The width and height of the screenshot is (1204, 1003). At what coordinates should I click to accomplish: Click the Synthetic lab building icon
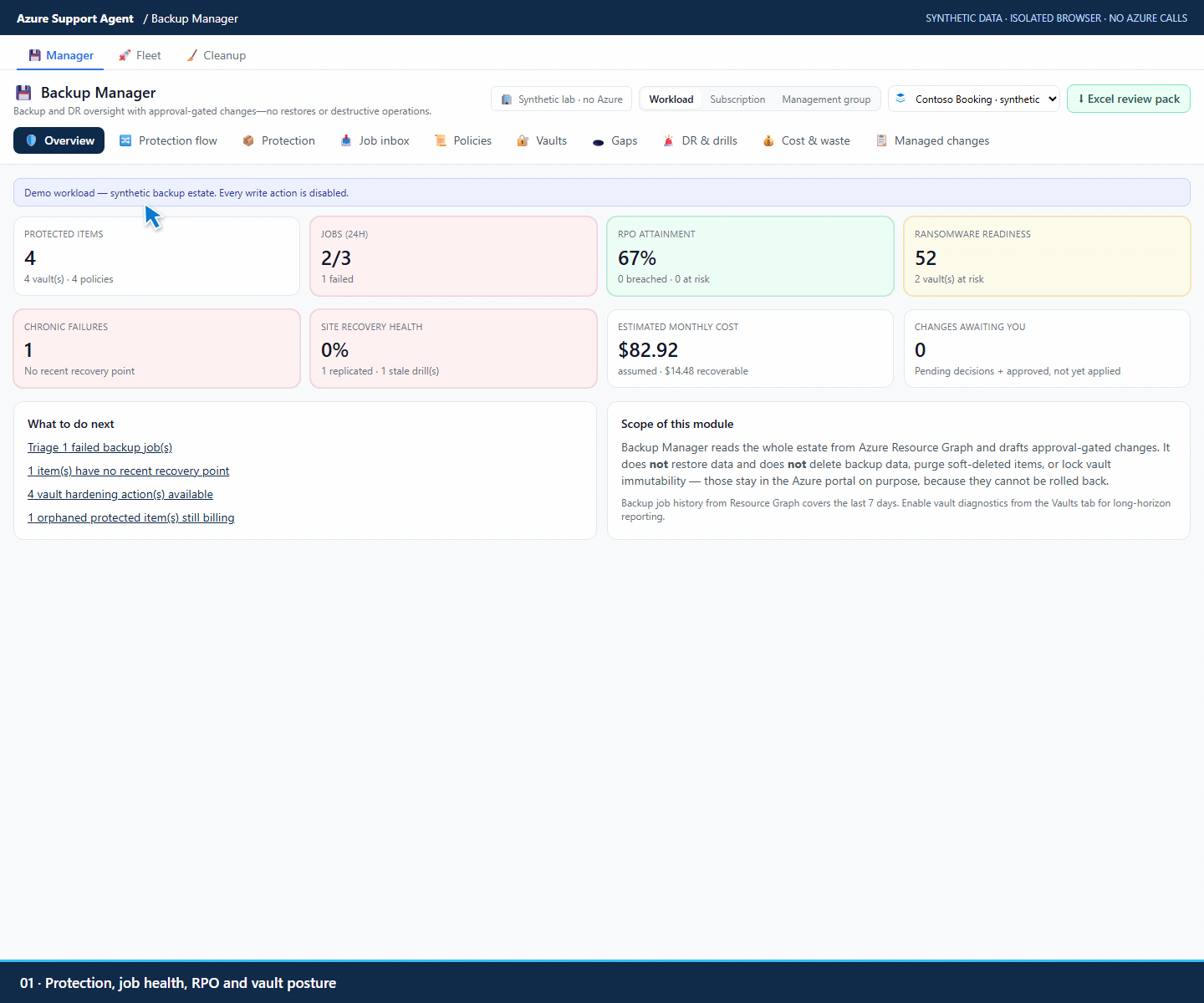[x=507, y=99]
